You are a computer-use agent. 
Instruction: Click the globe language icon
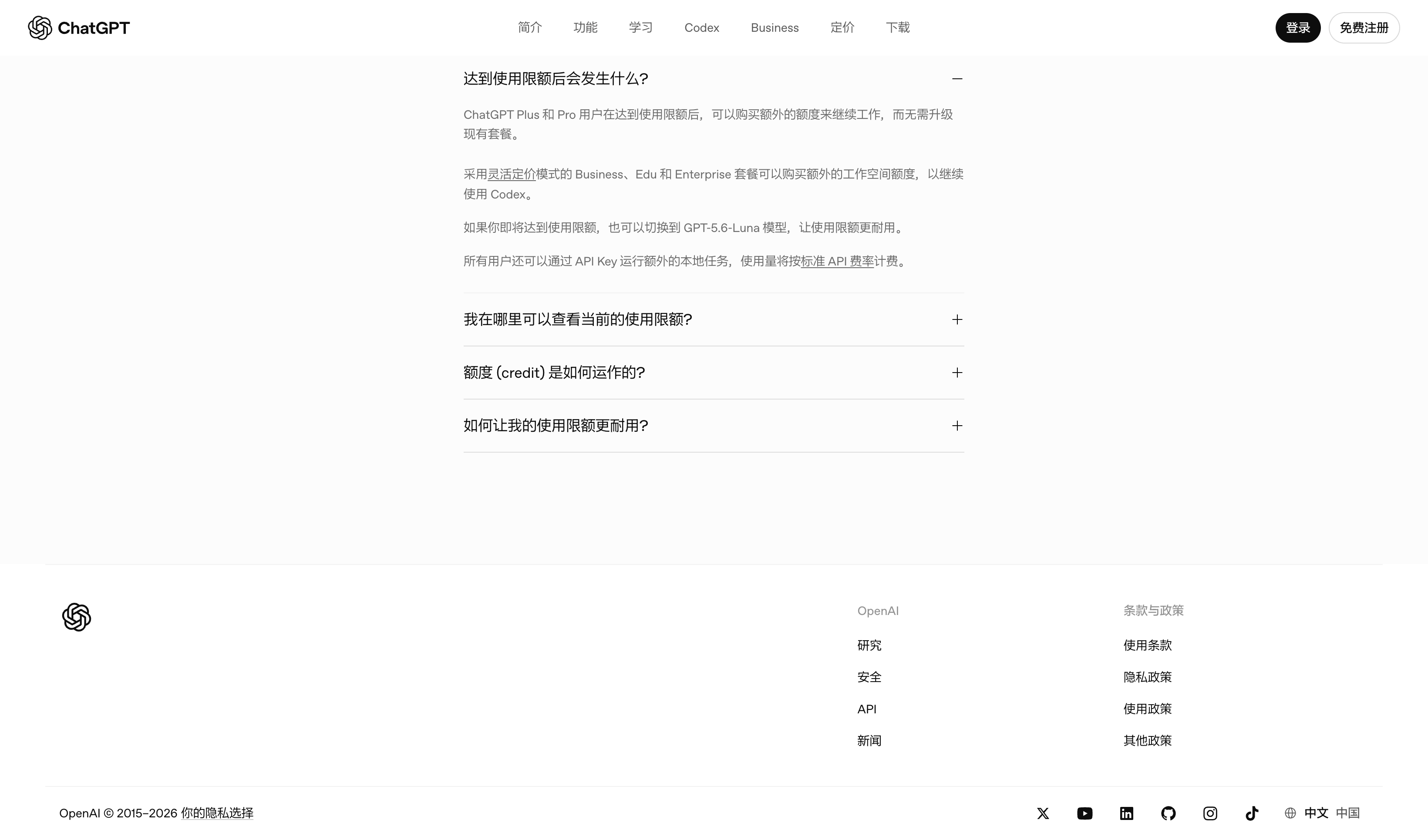click(1290, 813)
